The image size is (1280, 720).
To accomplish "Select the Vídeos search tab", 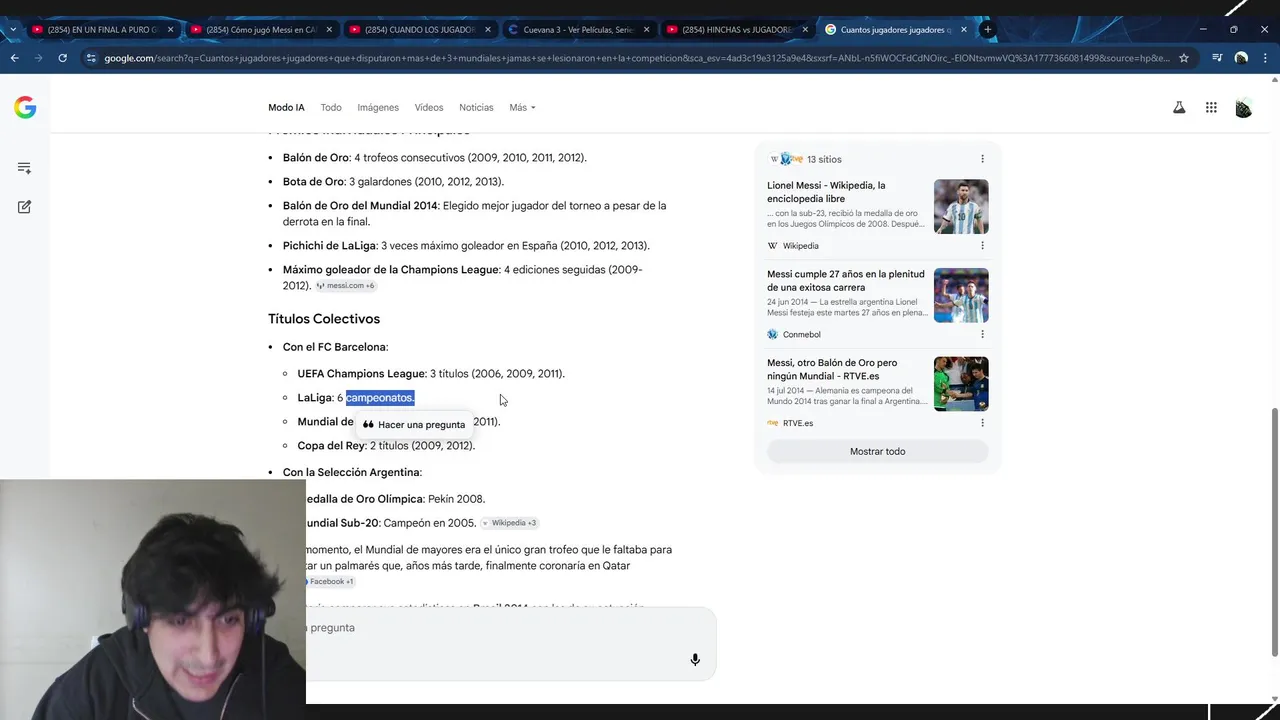I will [429, 108].
